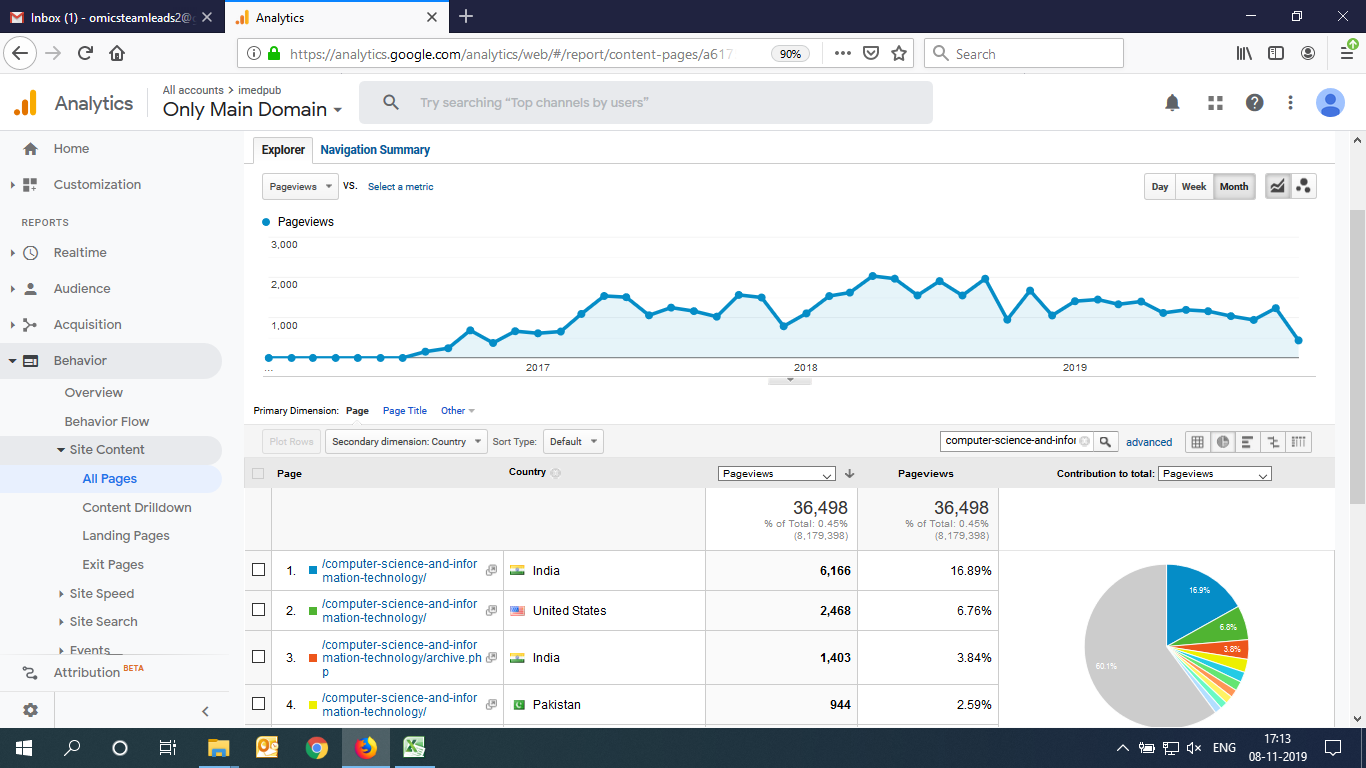Set graph interval to Week
The height and width of the screenshot is (768, 1366).
(x=1194, y=186)
